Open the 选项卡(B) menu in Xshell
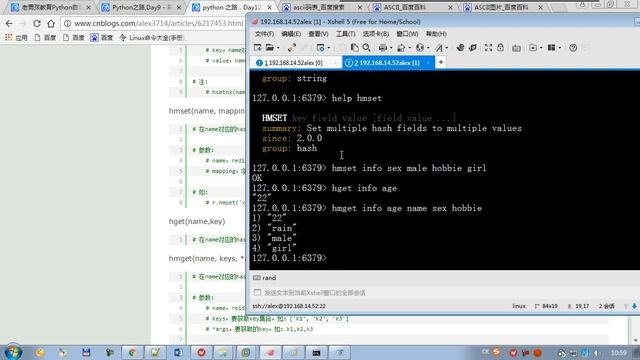The image size is (640, 360). tap(376, 34)
